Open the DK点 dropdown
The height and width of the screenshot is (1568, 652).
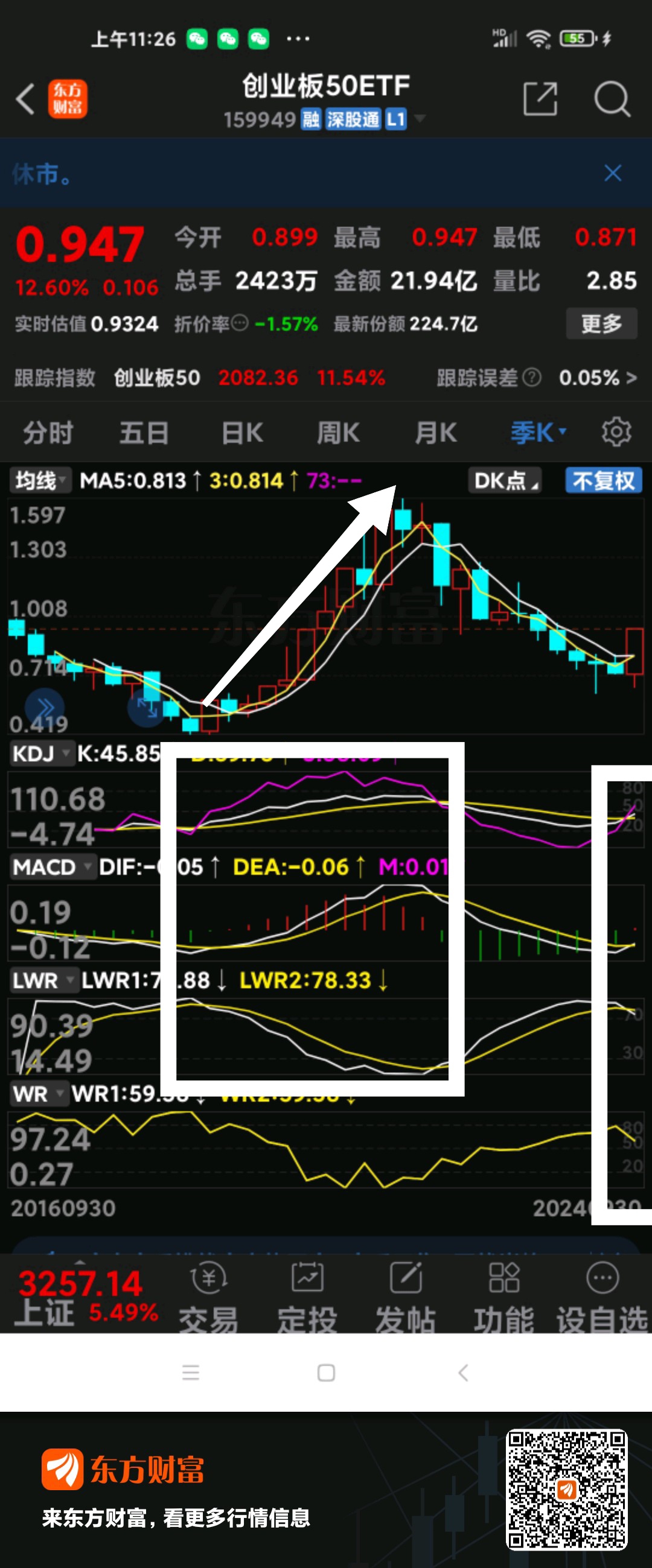click(506, 480)
